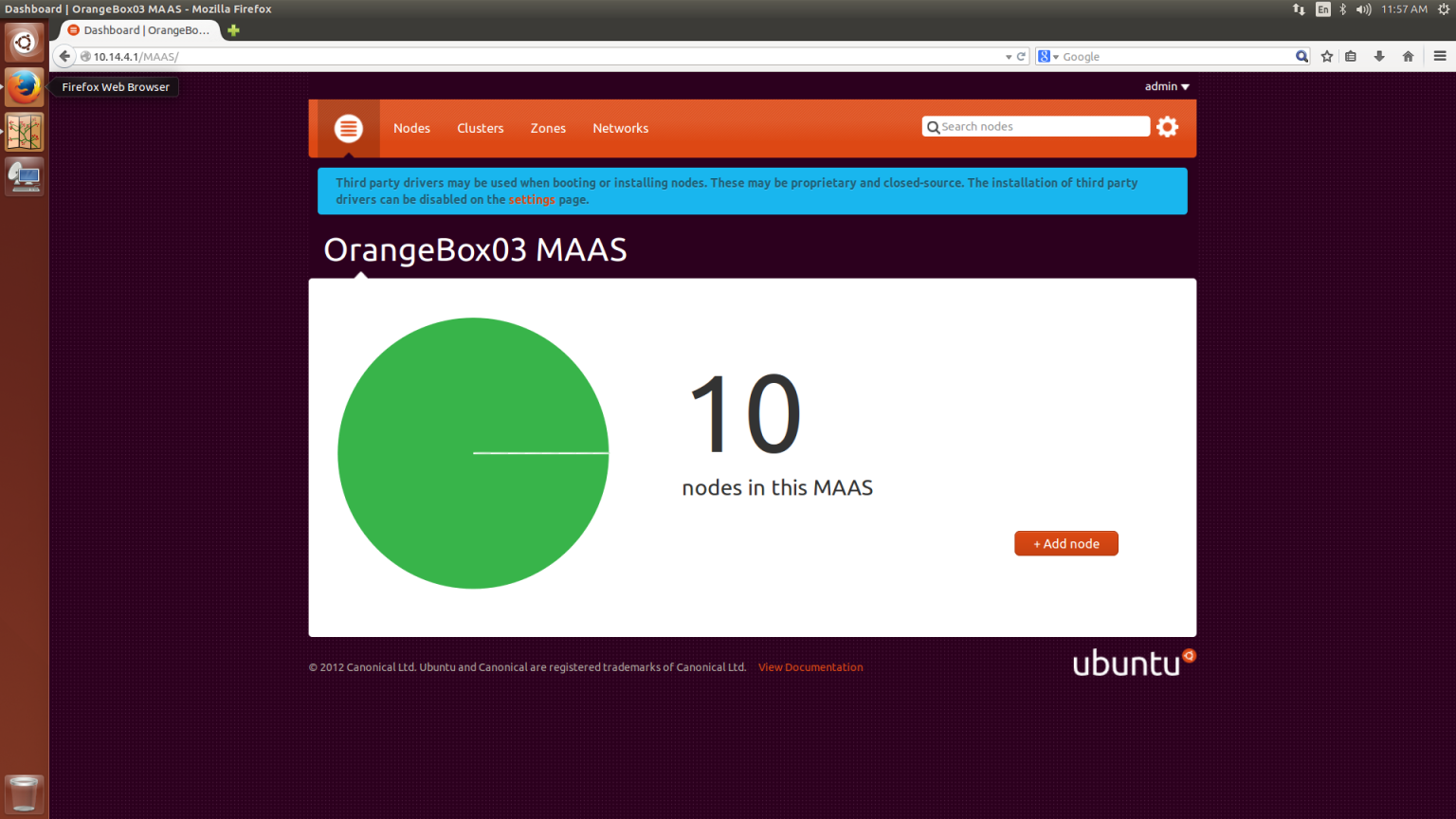Expand the URL bar history dropdown arrow

1008,56
